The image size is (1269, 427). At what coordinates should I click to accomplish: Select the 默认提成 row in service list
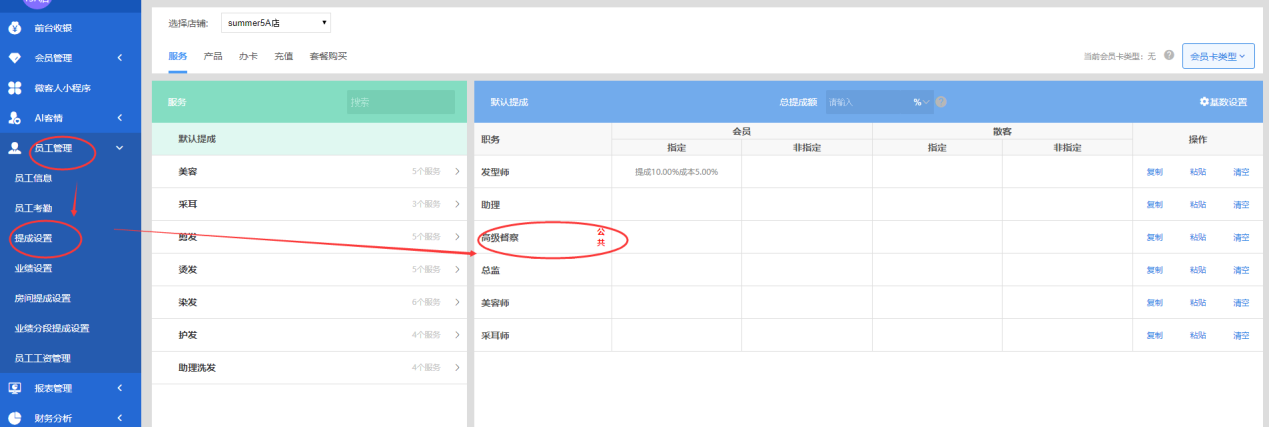pos(310,139)
